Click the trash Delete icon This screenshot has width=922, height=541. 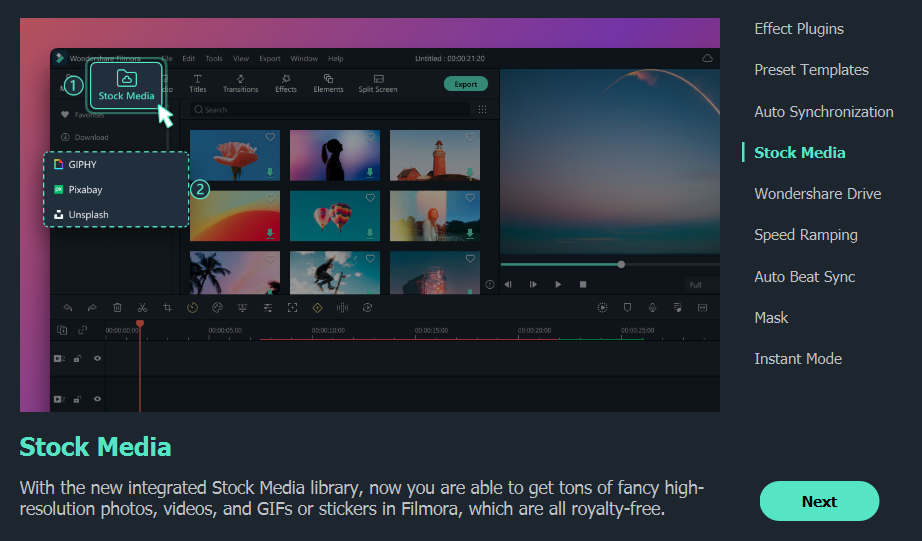[x=118, y=308]
